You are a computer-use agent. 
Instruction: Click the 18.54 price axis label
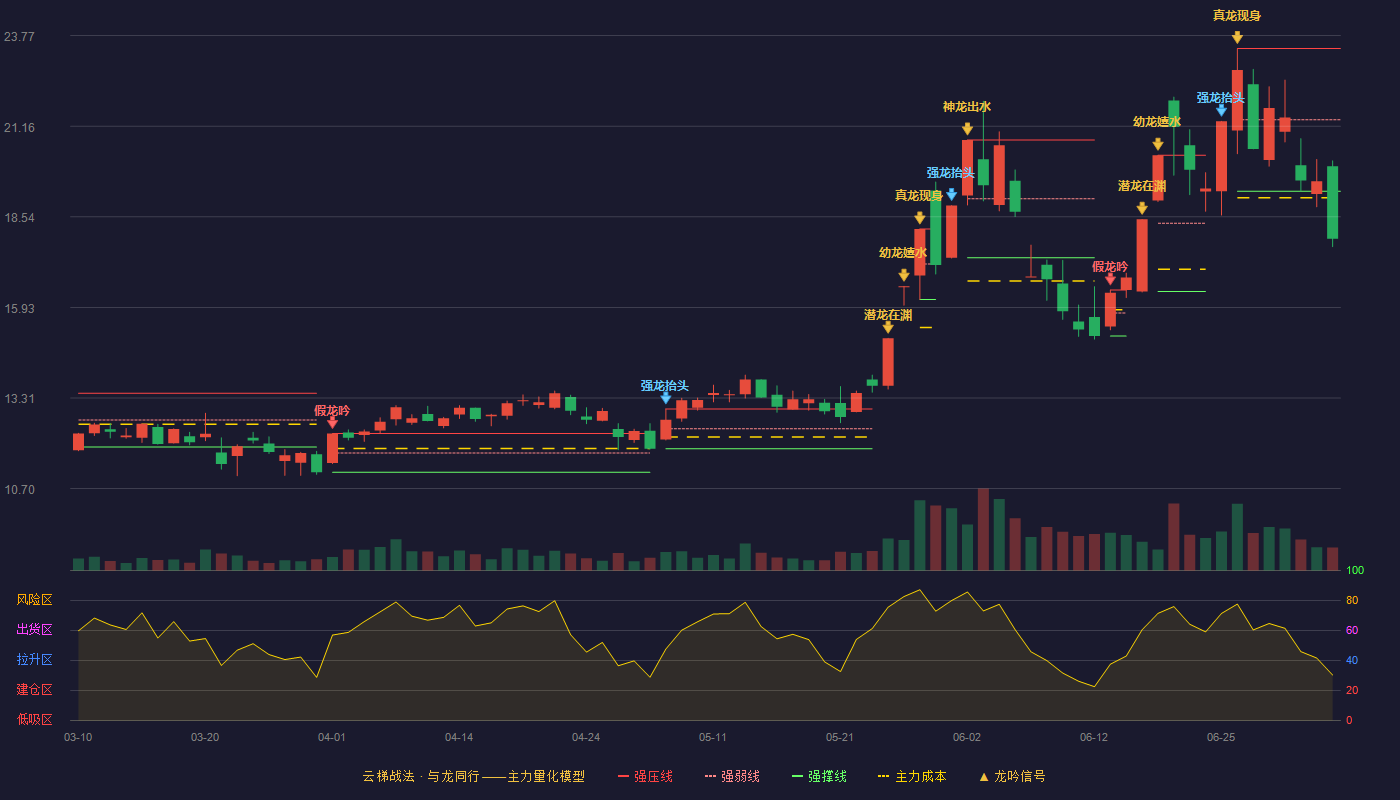(19, 218)
